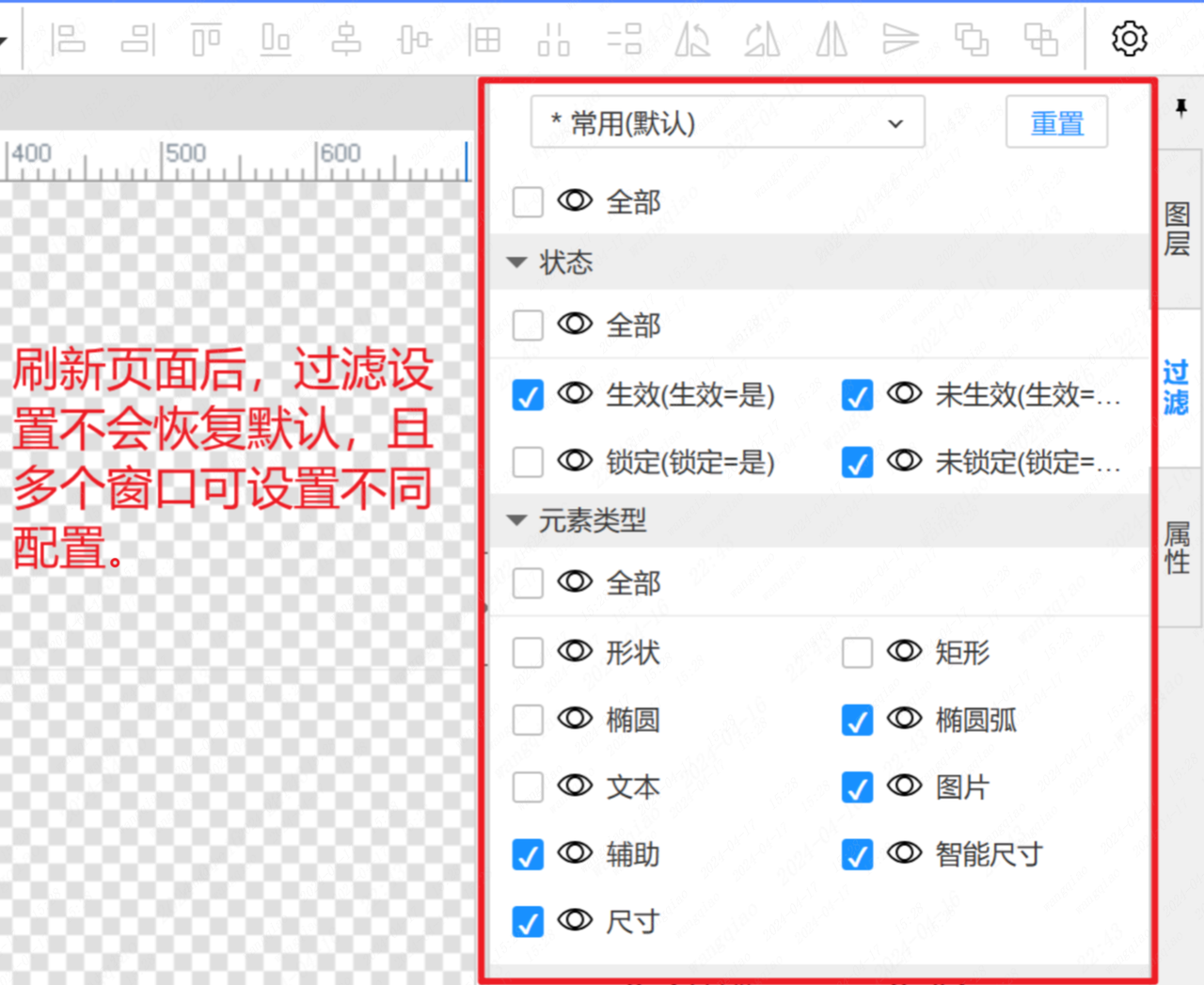The image size is (1204, 985).
Task: Collapse the 元素类型 section
Action: click(x=516, y=520)
